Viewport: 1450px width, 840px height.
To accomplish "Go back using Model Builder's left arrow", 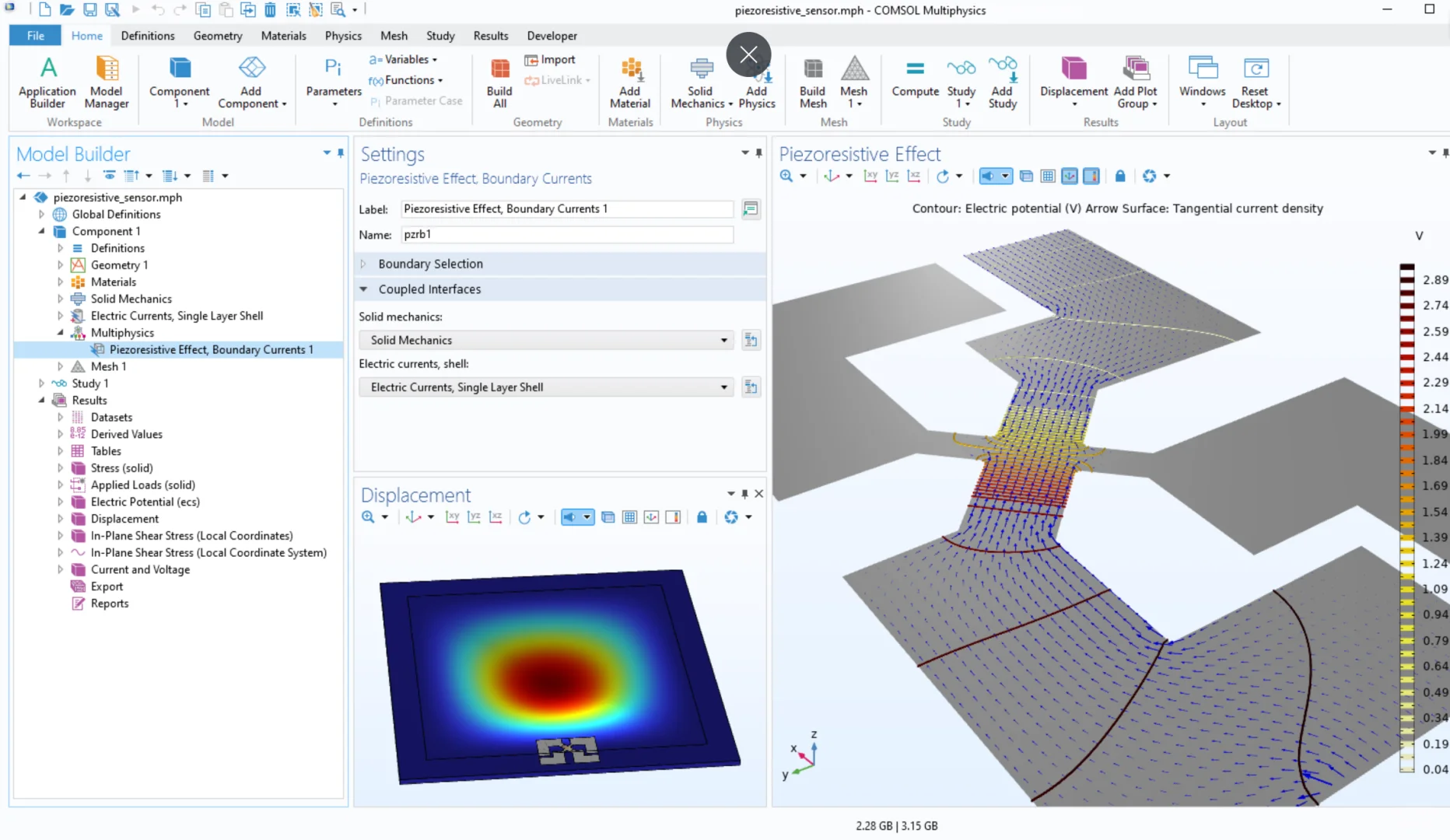I will tap(23, 176).
